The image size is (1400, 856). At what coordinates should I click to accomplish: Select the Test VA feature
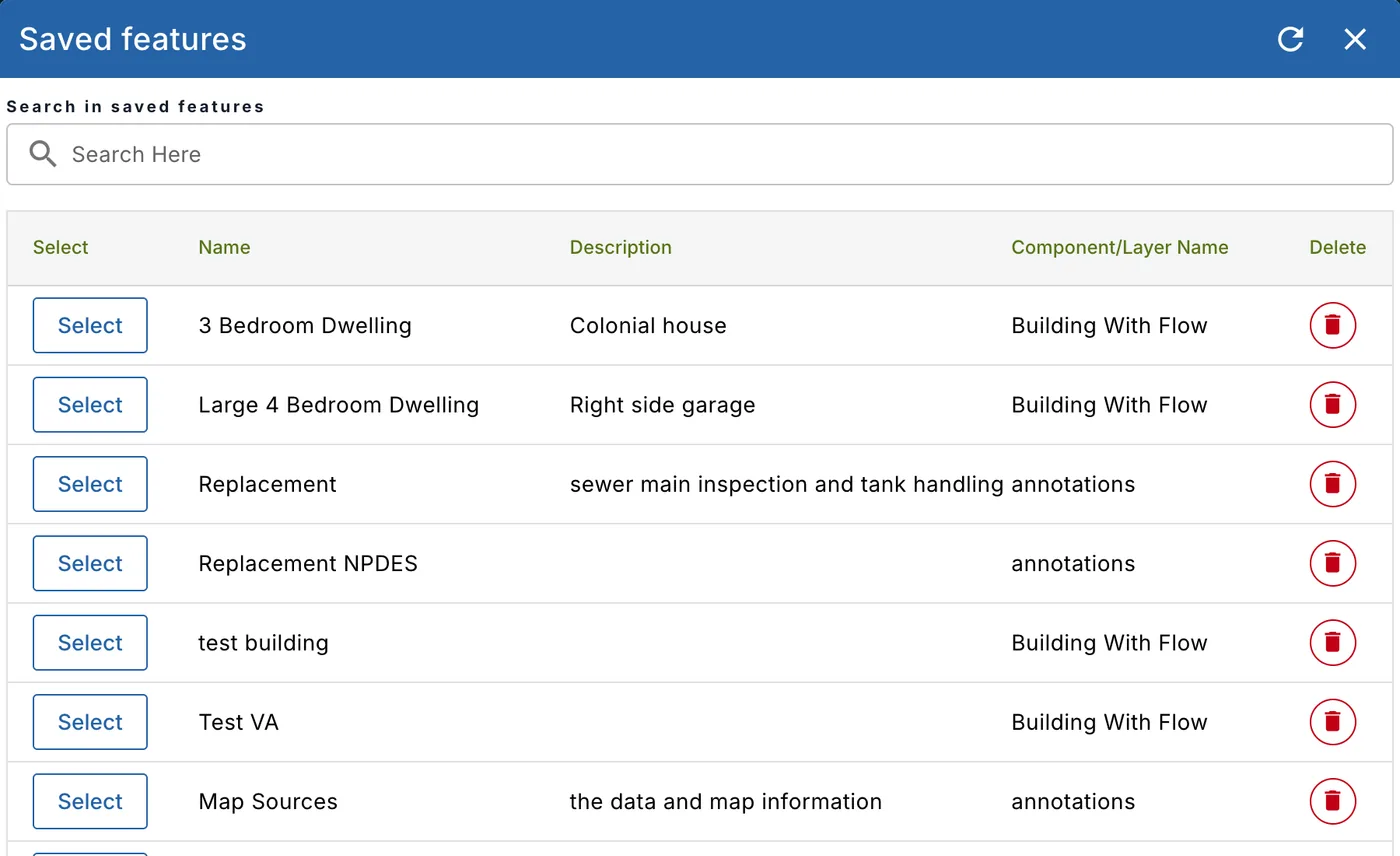click(90, 722)
